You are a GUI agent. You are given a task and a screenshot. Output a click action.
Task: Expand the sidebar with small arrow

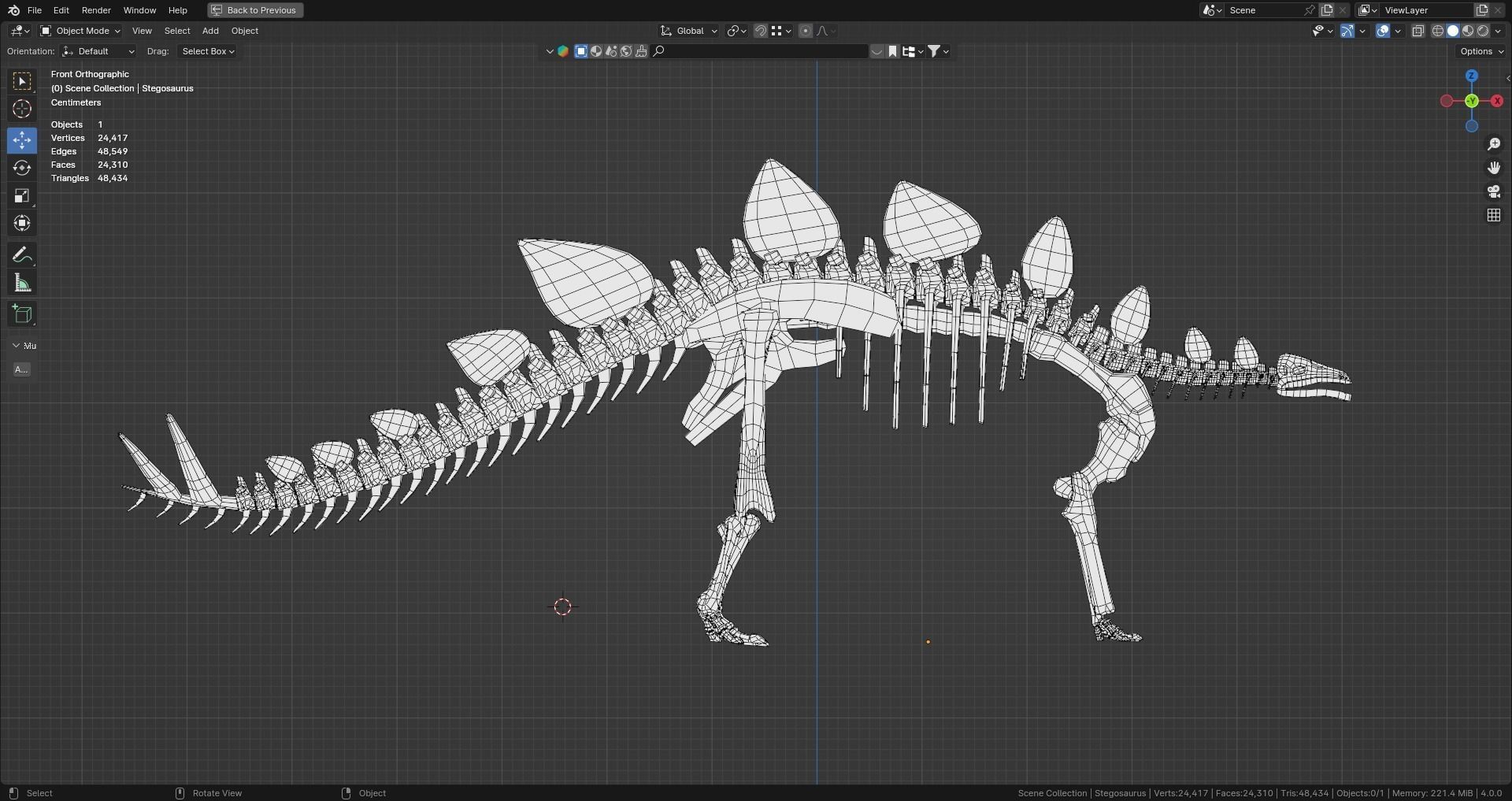[x=1507, y=78]
